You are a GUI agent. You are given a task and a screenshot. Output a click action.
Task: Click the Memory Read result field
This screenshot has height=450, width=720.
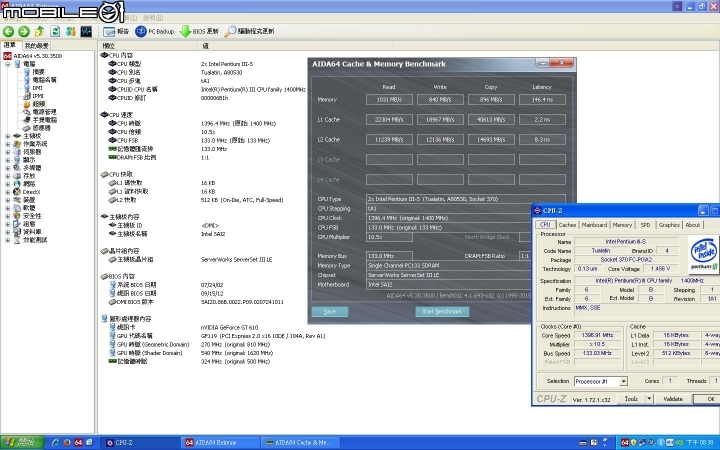[389, 100]
